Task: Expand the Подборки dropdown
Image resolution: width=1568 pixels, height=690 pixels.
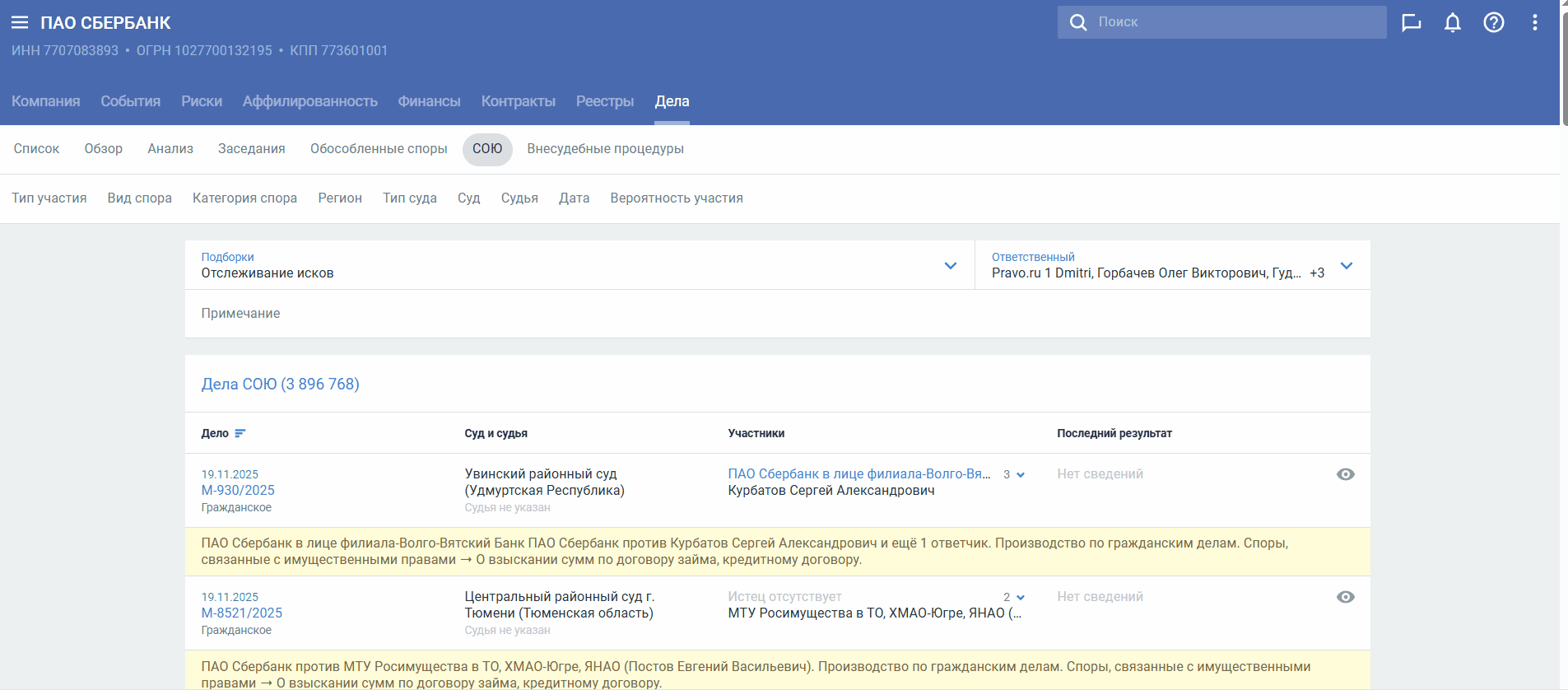Action: tap(951, 265)
